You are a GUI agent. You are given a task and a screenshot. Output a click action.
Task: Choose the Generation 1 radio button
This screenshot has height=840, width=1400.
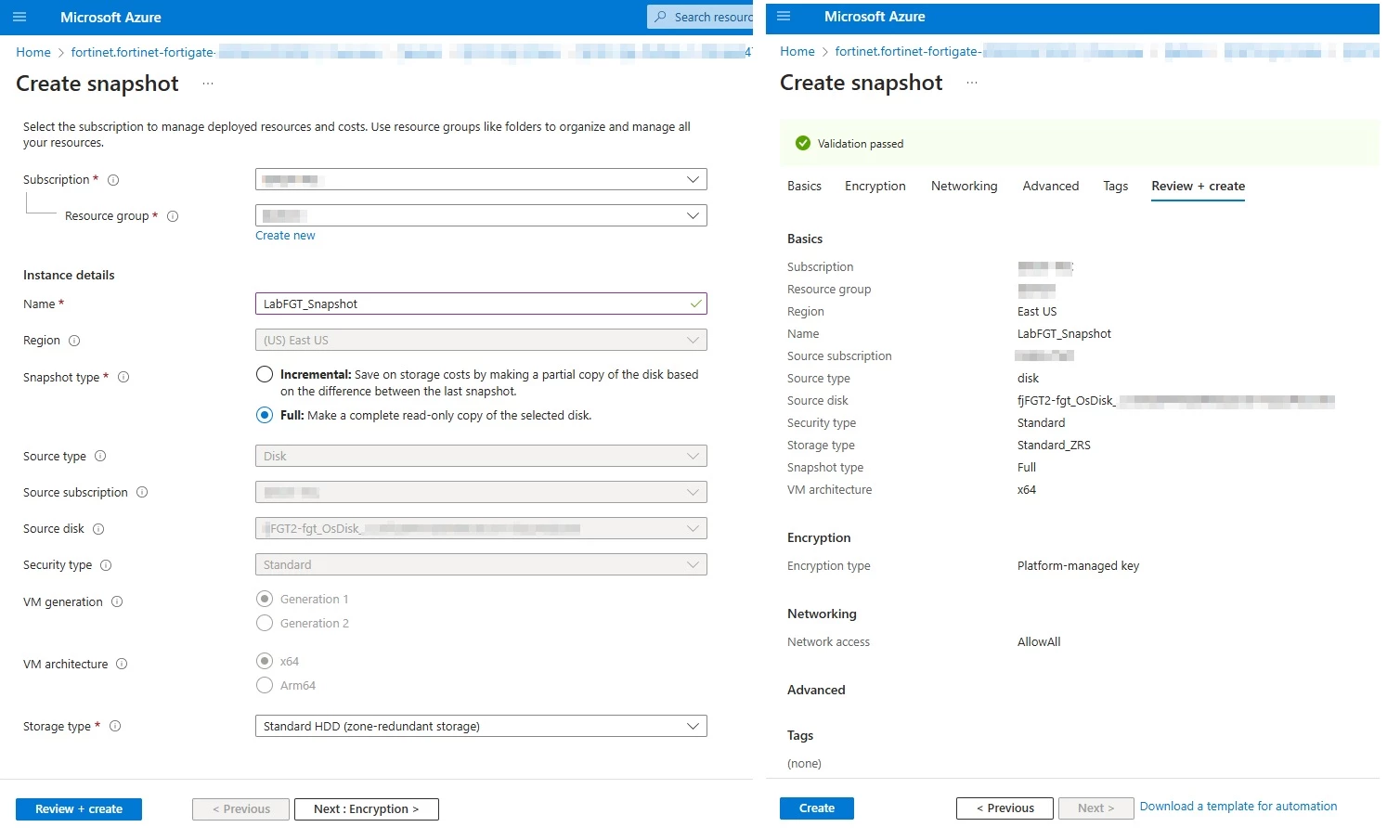click(x=265, y=599)
